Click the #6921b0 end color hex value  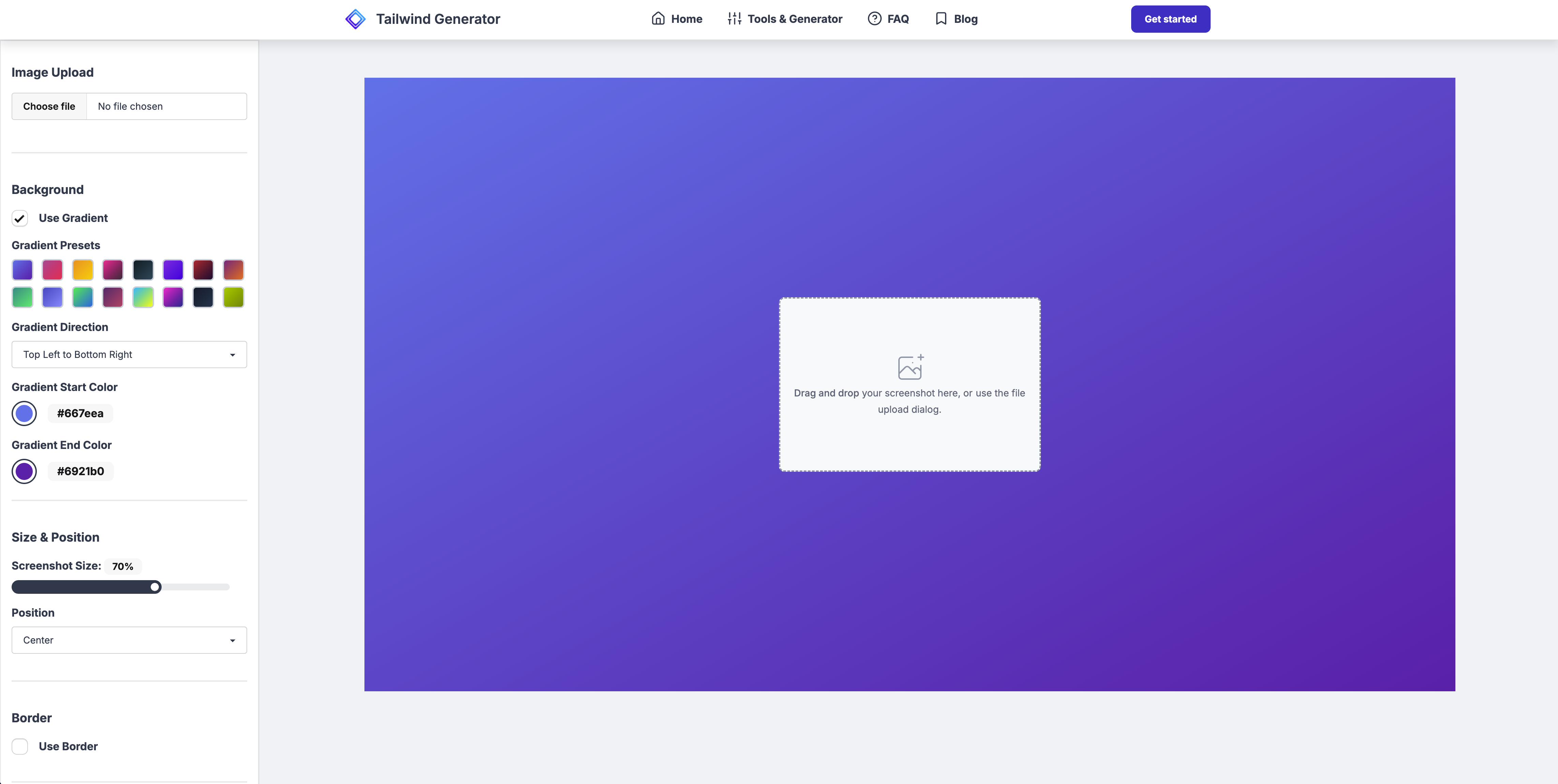click(80, 471)
